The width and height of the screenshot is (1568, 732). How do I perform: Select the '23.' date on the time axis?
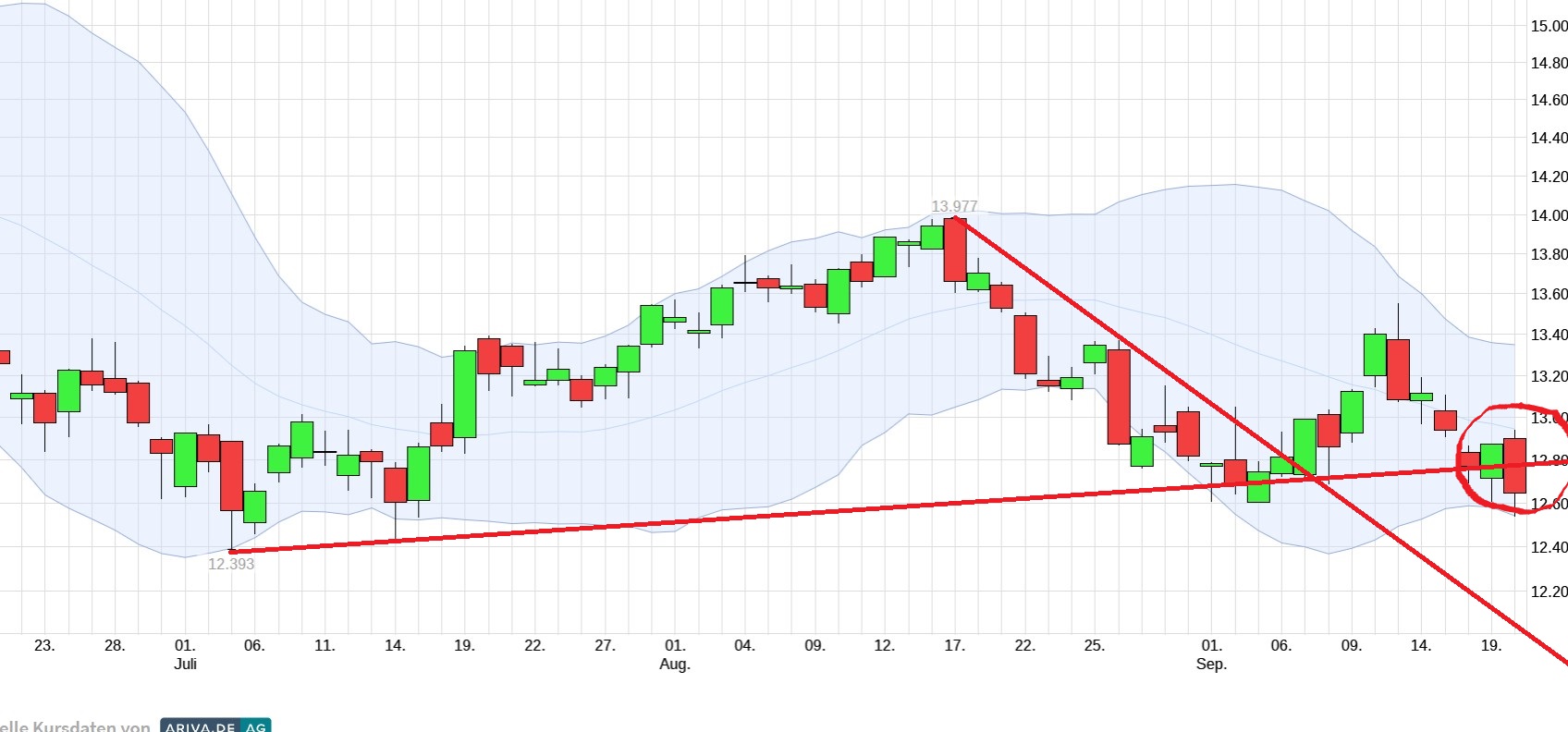coord(44,645)
